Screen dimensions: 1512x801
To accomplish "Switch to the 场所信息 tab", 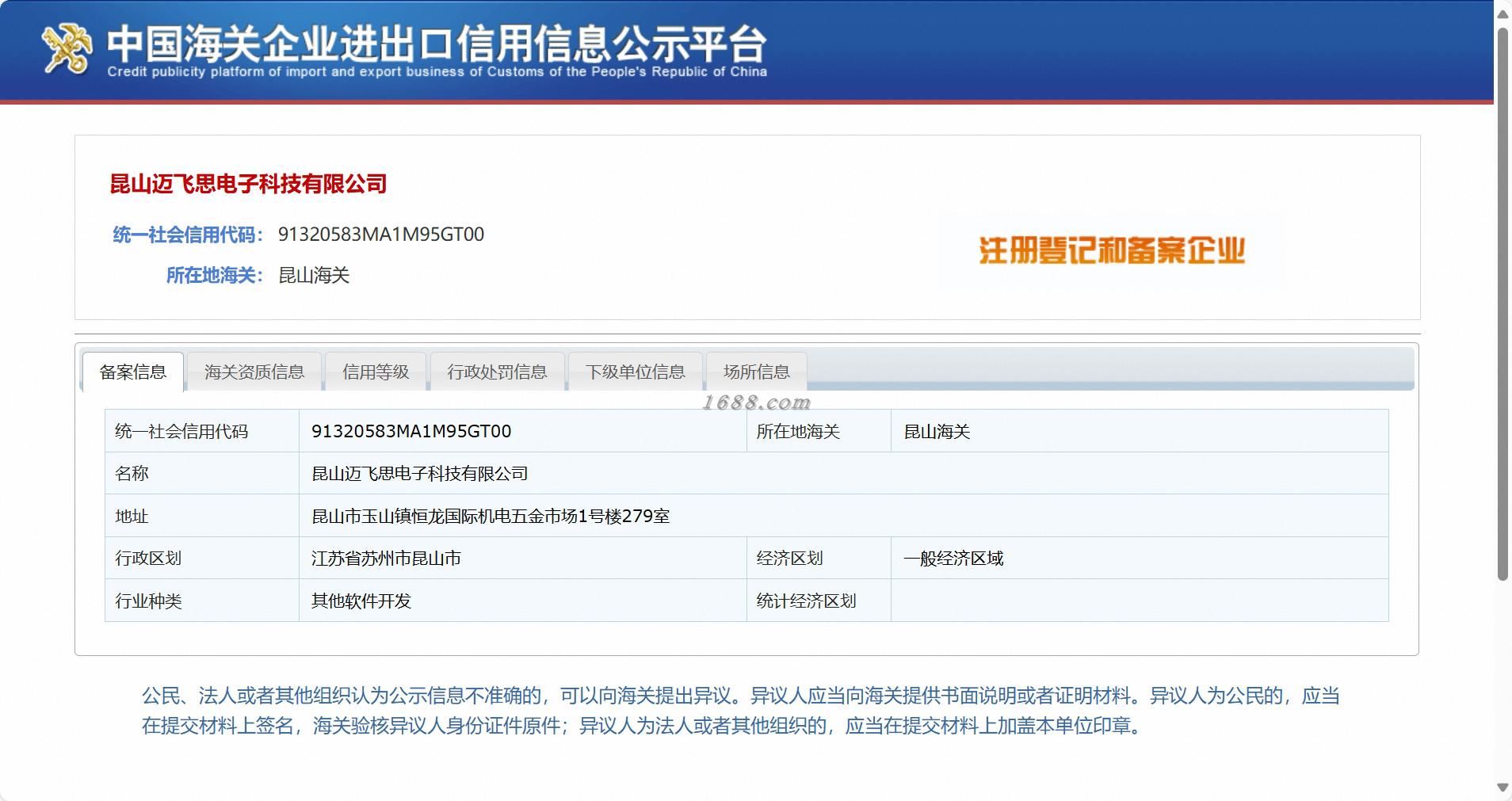I will click(757, 372).
